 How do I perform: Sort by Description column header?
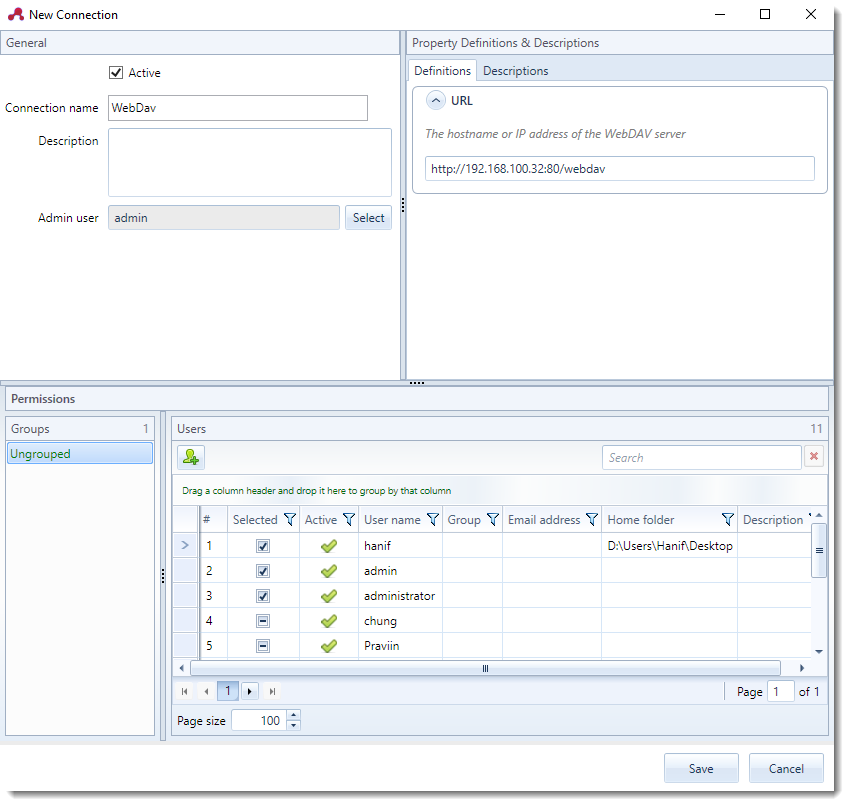pos(773,520)
